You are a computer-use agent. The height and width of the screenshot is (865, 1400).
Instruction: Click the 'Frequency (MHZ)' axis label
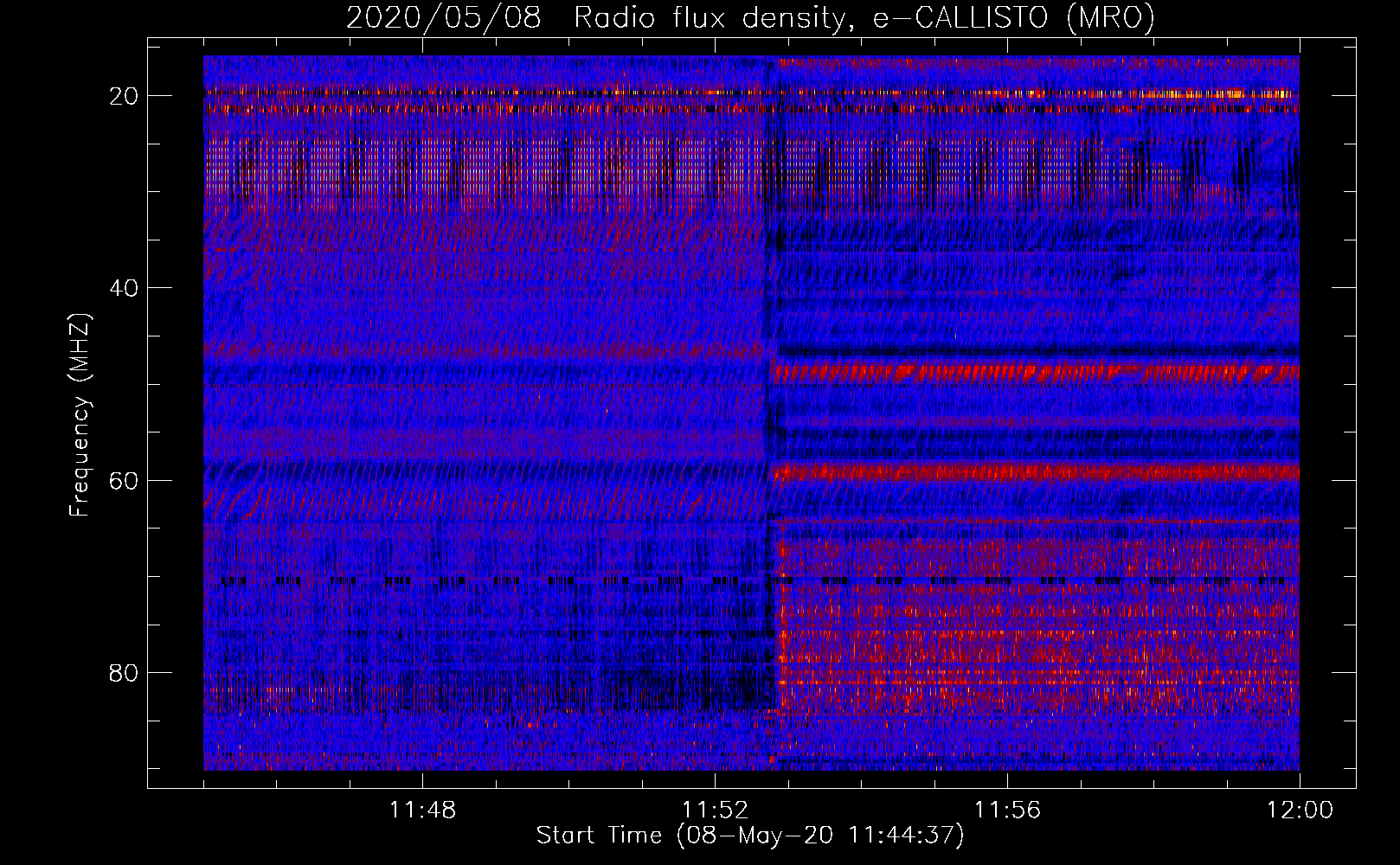(x=80, y=414)
